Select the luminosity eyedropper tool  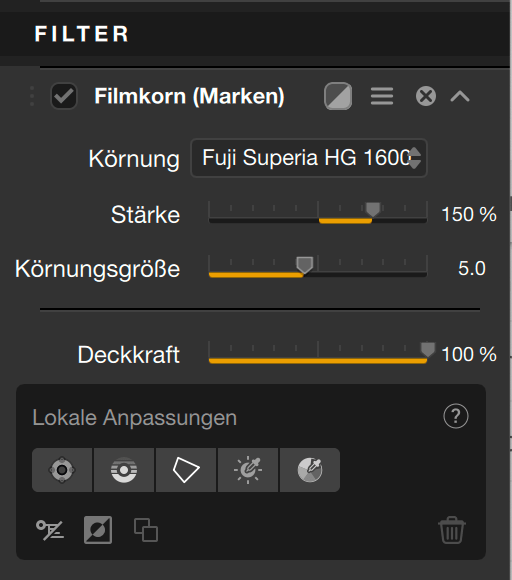pyautogui.click(x=248, y=470)
